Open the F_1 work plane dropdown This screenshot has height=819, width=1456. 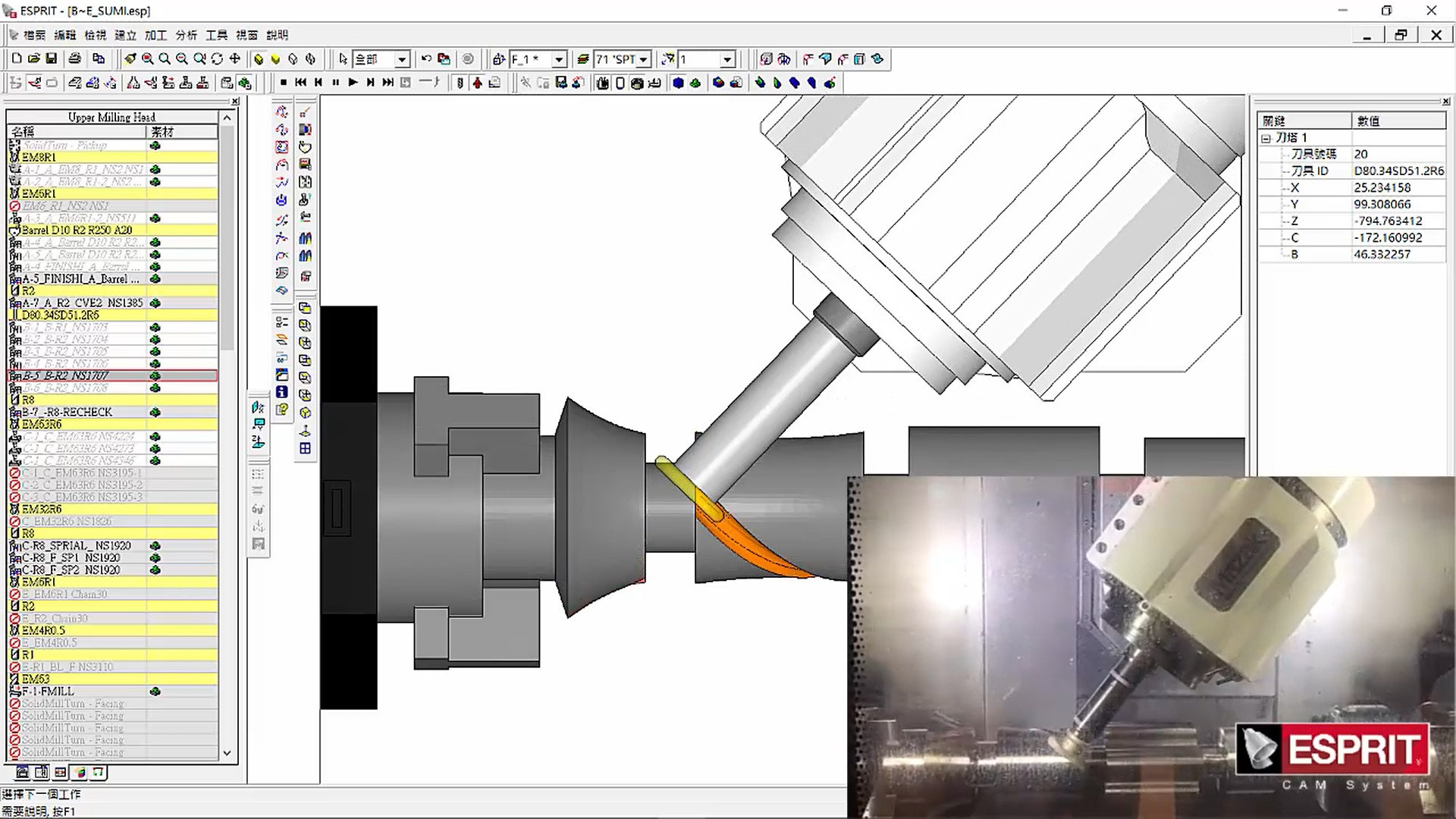coord(559,59)
